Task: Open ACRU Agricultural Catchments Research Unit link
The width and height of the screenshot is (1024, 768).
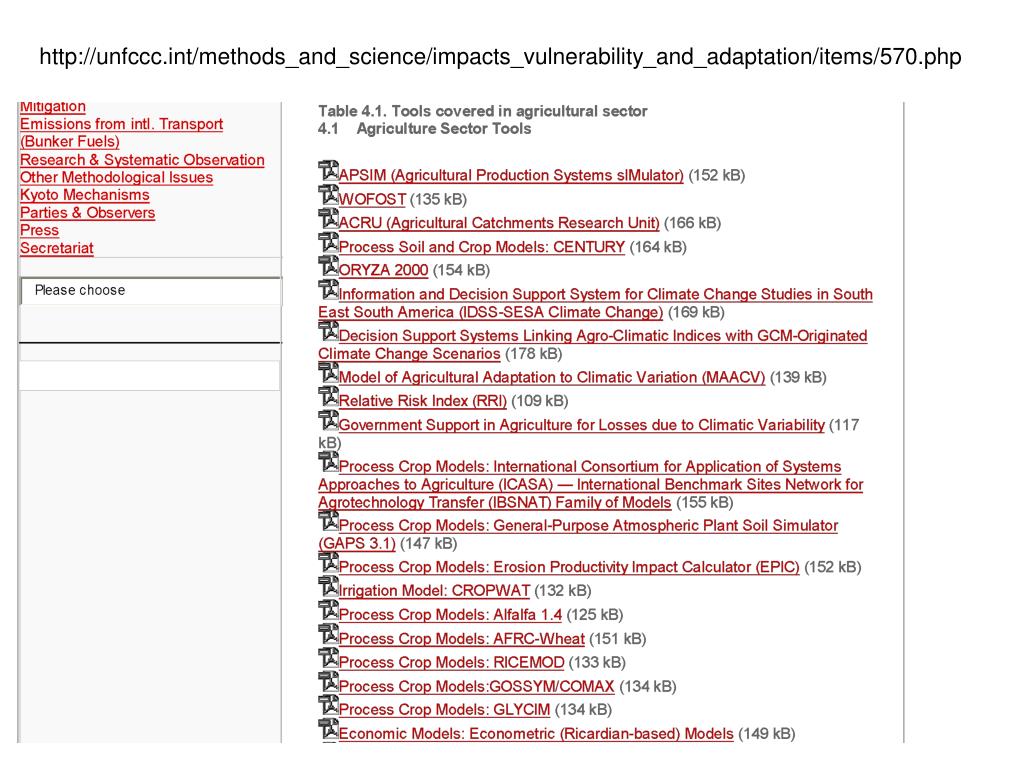Action: [499, 223]
